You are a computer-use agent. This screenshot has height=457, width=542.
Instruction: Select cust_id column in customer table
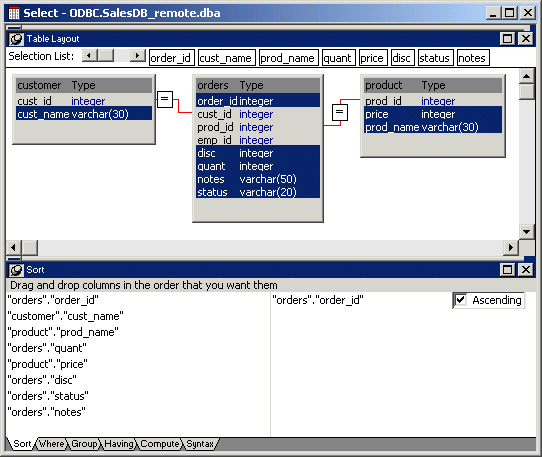click(84, 101)
